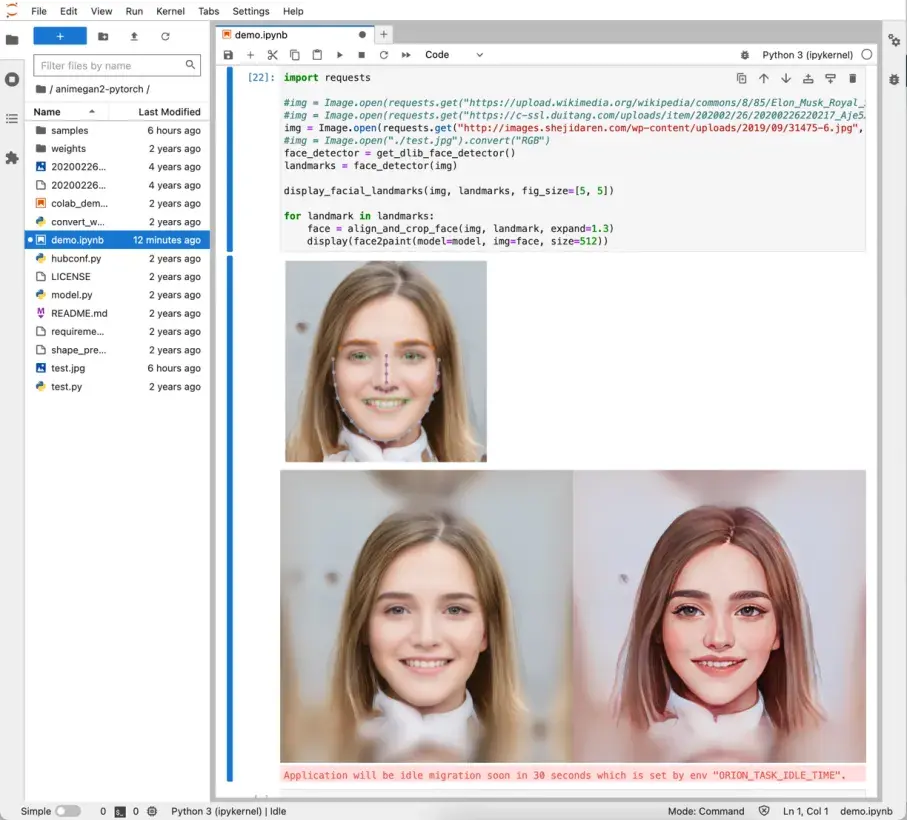Viewport: 907px width, 820px height.
Task: Select the demo.ipynb tab
Action: tap(262, 35)
